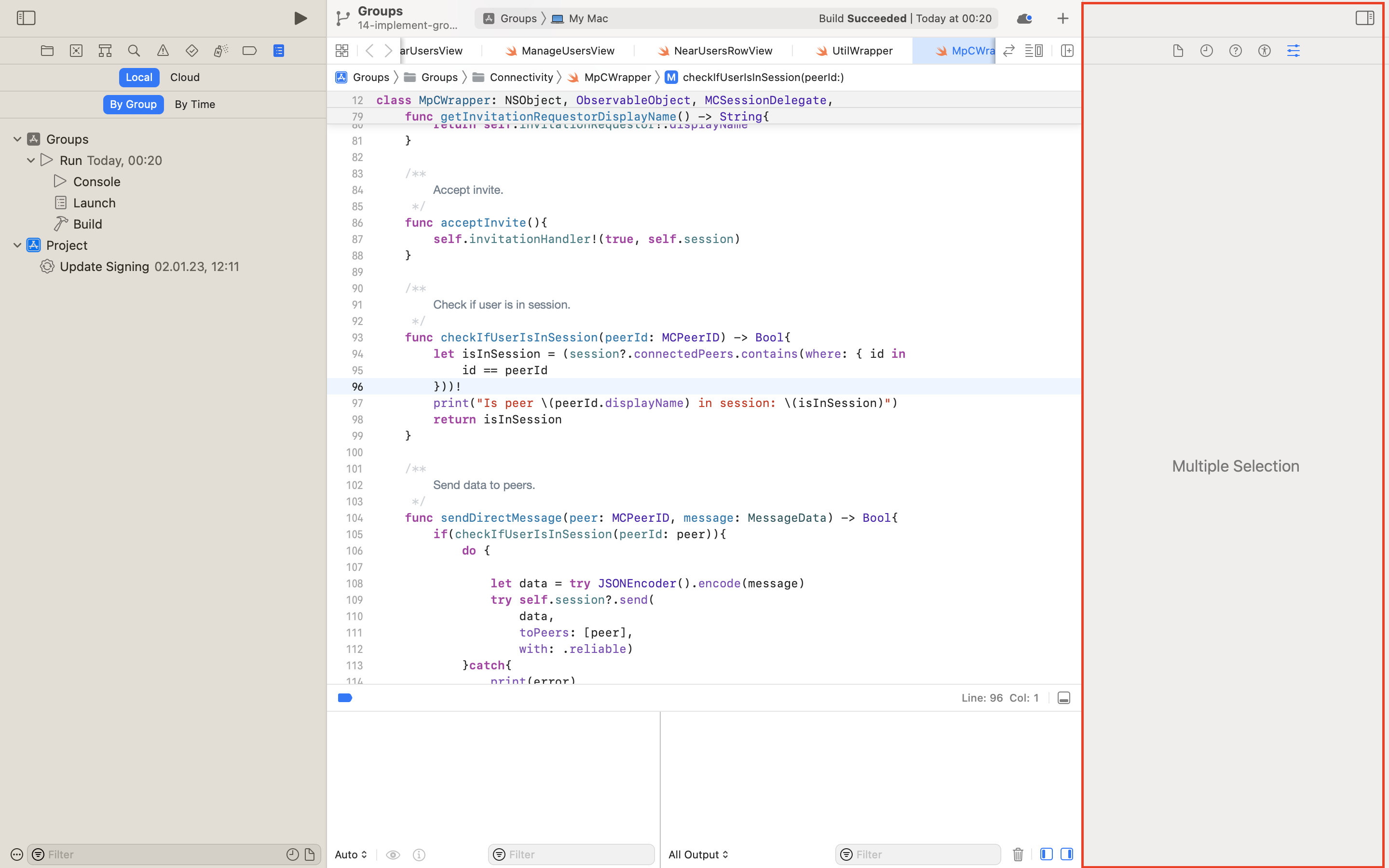Screen dimensions: 1389x868
Task: Toggle the blue breakpoint activation tag
Action: pos(345,697)
